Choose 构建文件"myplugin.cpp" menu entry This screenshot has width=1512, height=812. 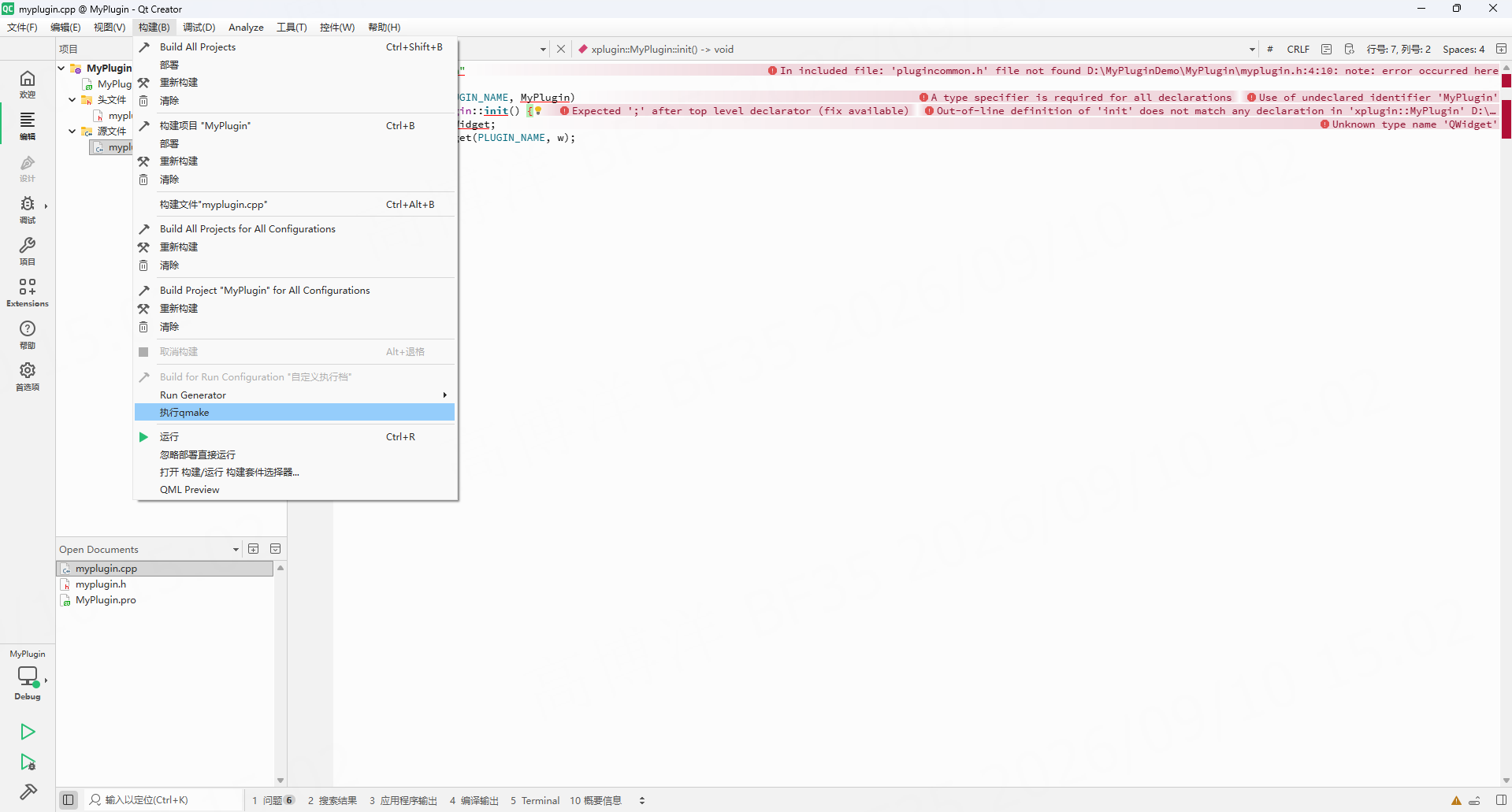[295, 205]
